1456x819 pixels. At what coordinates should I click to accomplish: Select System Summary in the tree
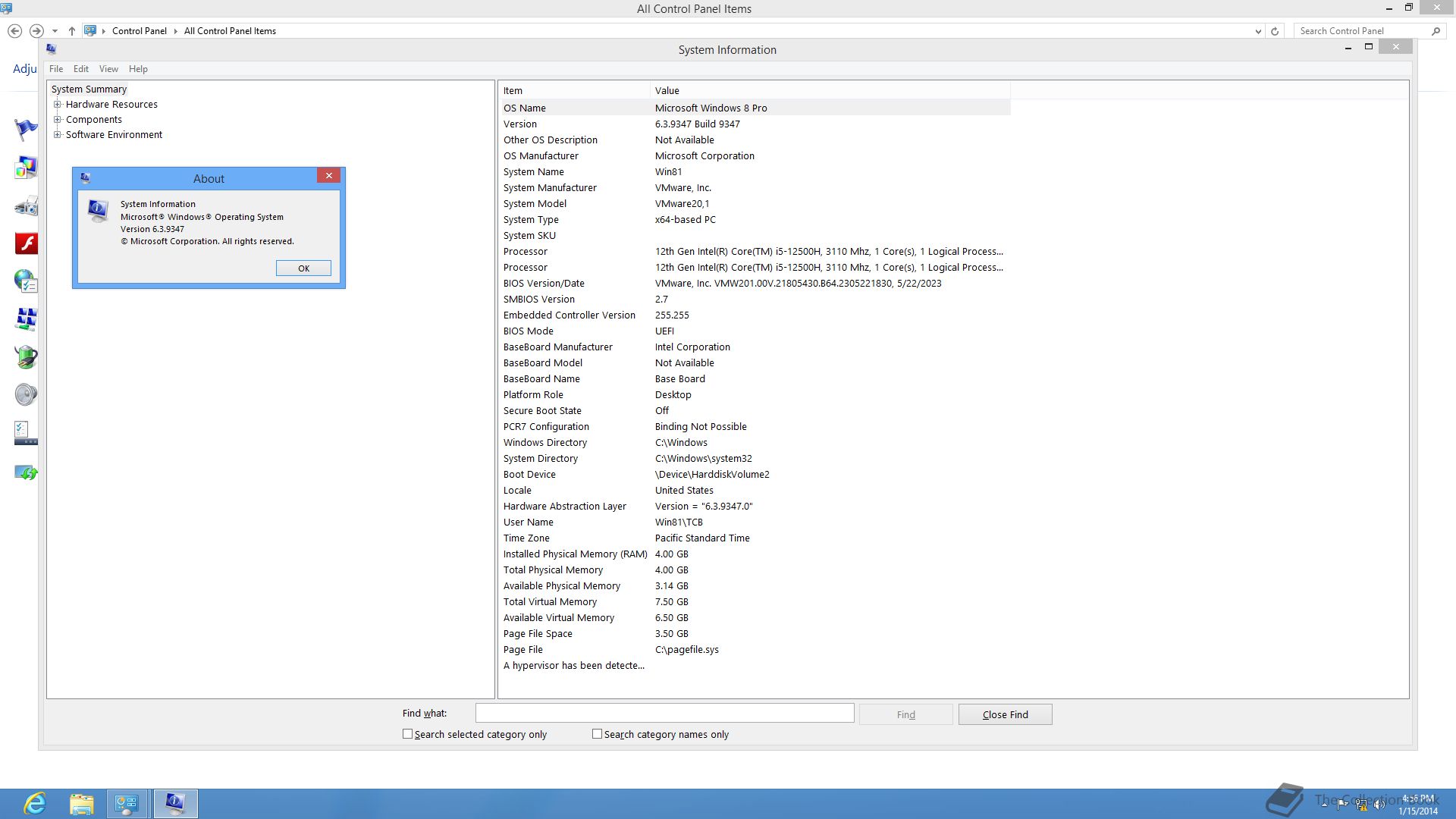click(x=89, y=89)
